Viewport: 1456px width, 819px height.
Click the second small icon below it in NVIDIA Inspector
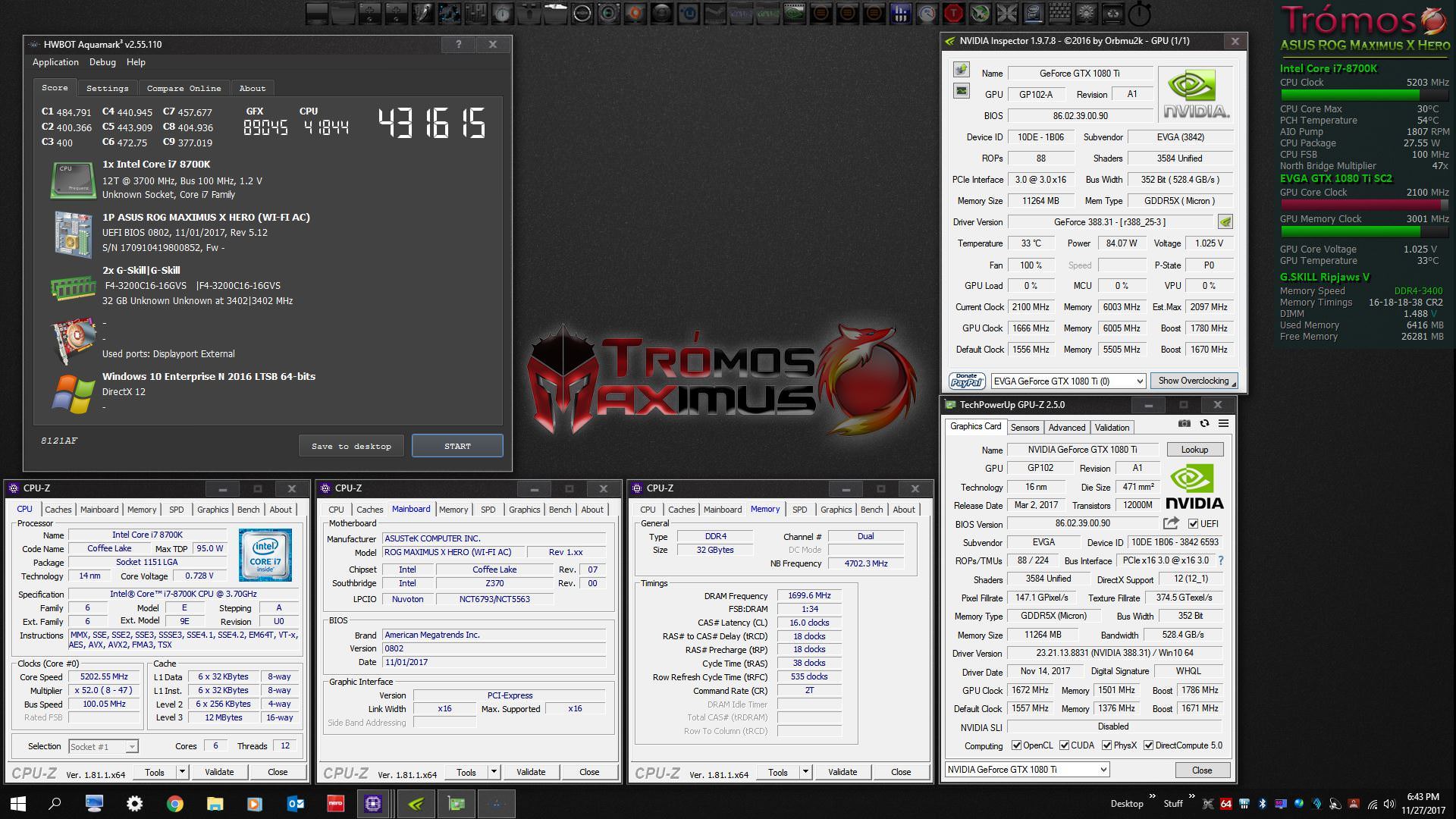point(961,91)
